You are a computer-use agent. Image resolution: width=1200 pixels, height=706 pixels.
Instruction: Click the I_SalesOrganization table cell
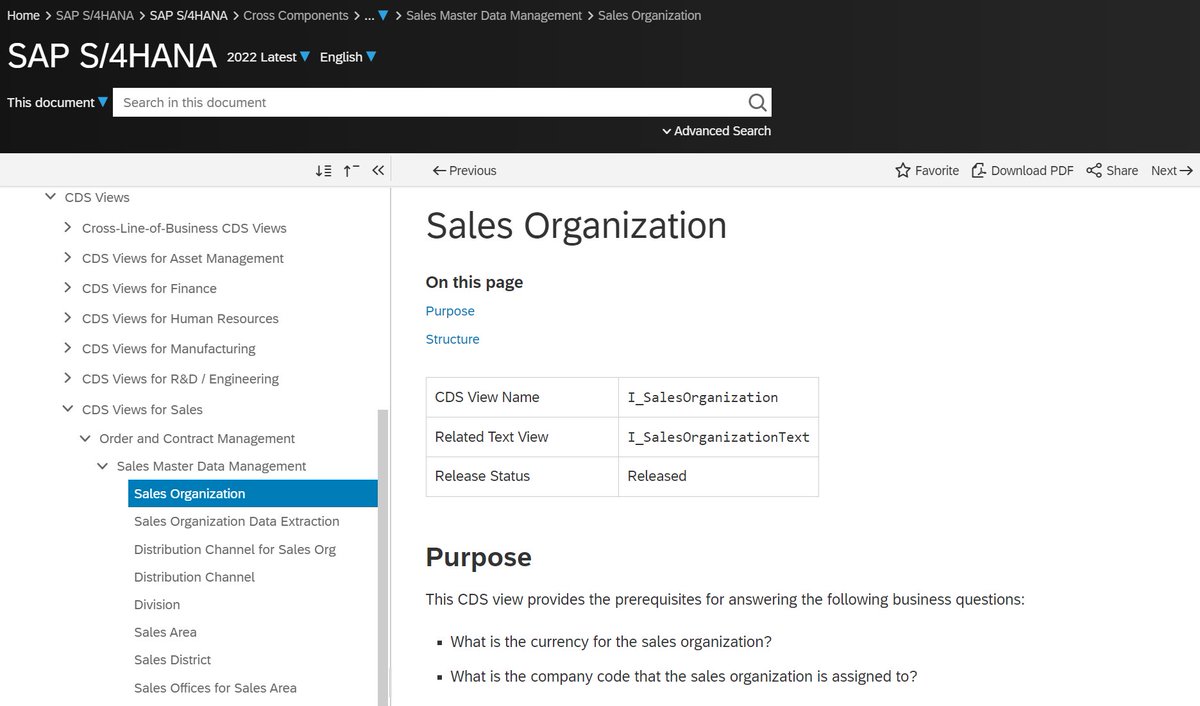pyautogui.click(x=718, y=397)
